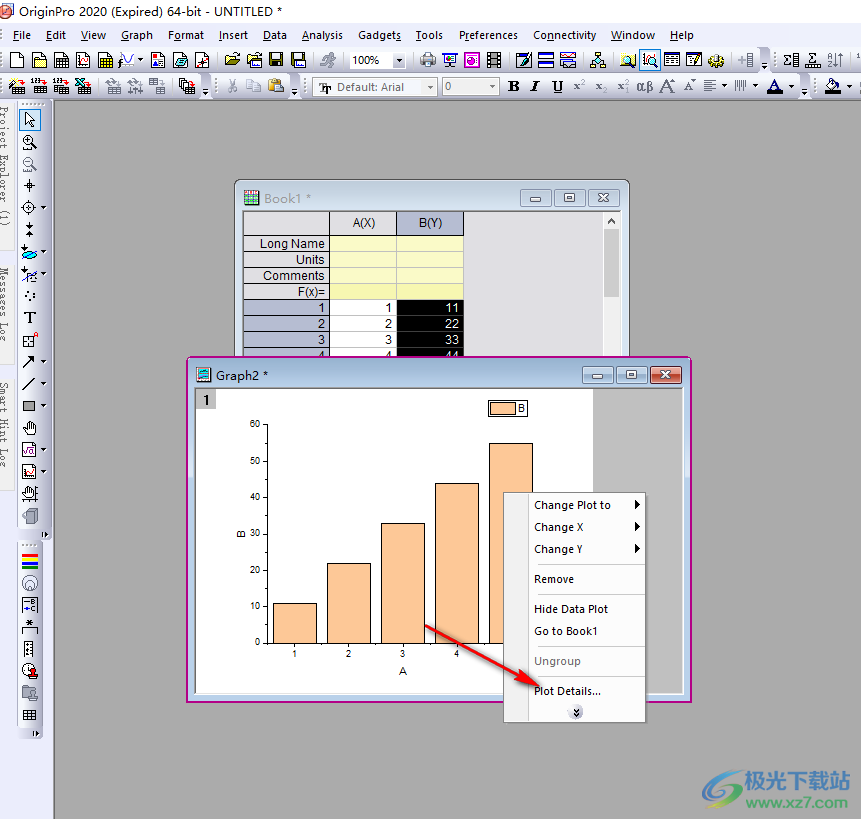Expand the Rectangle tool flyout arrow

(43, 406)
